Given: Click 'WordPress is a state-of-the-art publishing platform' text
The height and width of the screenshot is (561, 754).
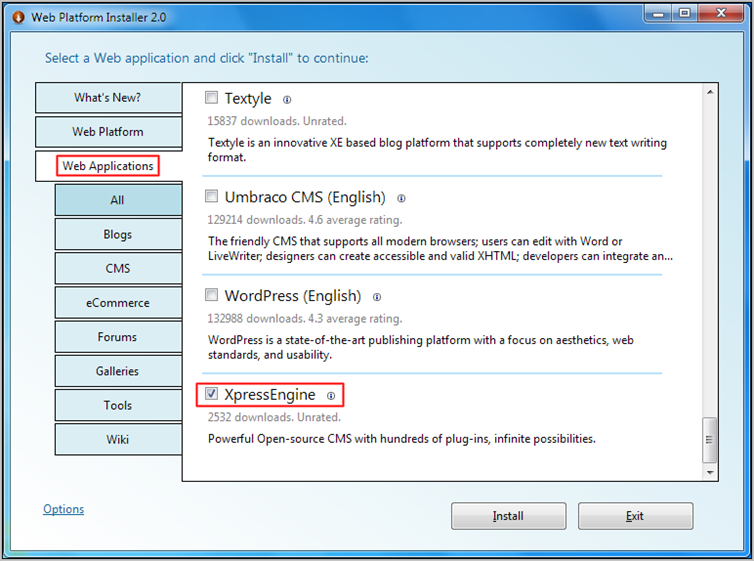Looking at the screenshot, I should [x=421, y=347].
